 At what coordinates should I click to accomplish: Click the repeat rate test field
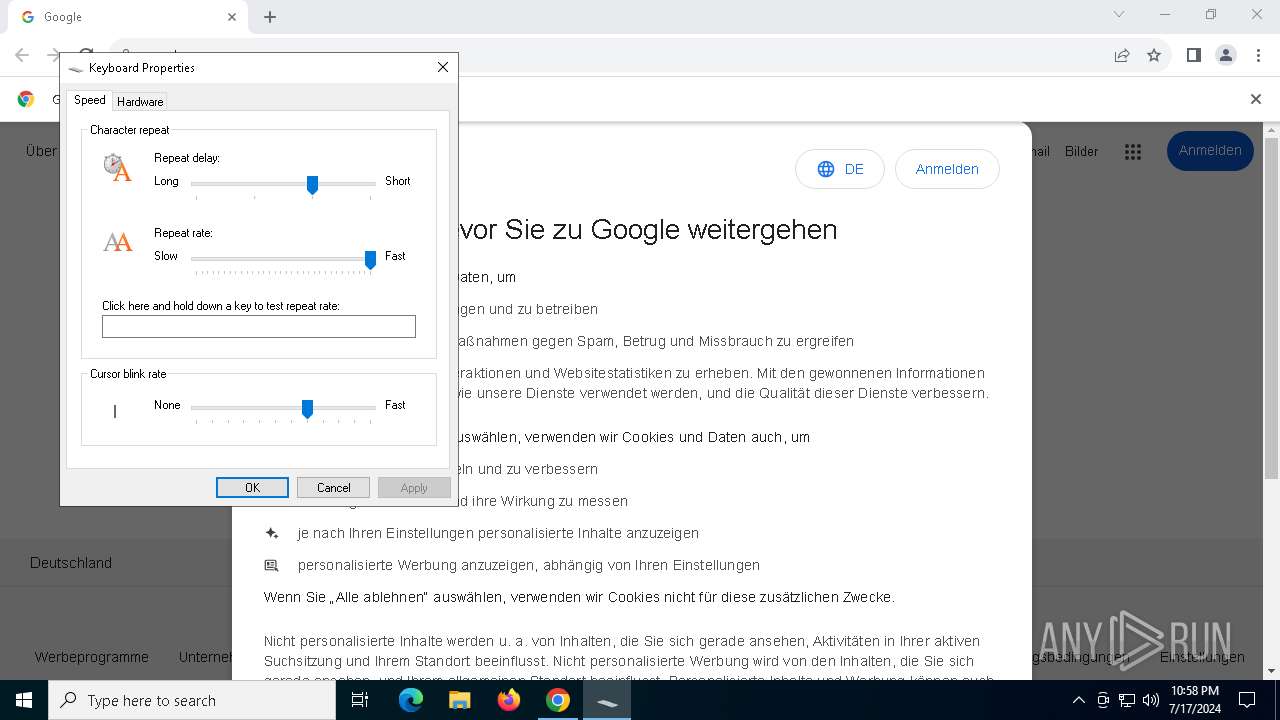(259, 326)
